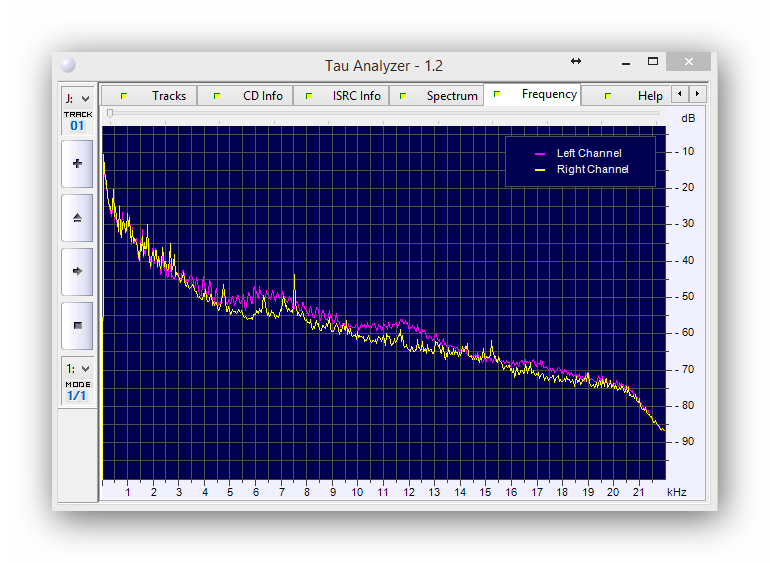The image size is (770, 563).
Task: Click the Tau Analyzer app icon in title bar
Action: point(68,65)
